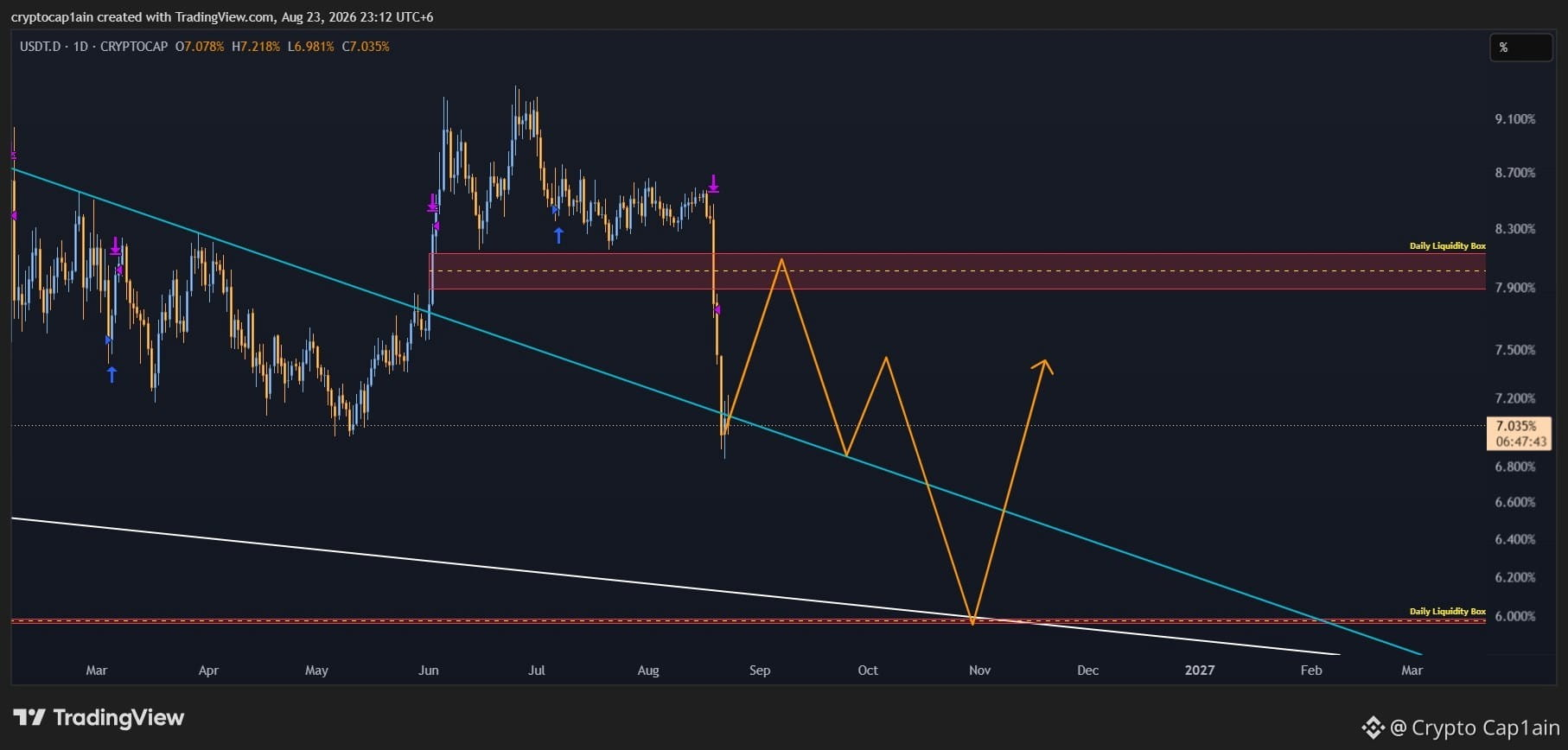Click the magenta down arrow in March
This screenshot has width=1568, height=750.
(116, 246)
